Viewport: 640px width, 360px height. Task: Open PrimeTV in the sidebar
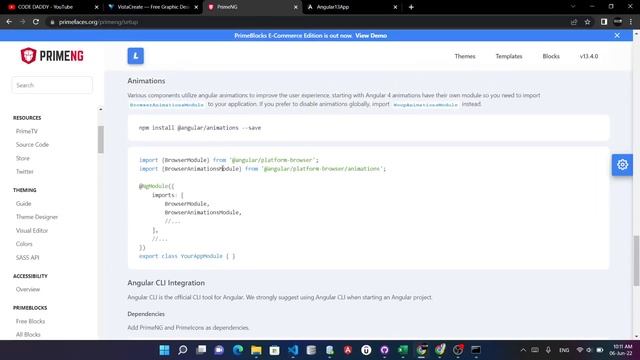click(27, 131)
